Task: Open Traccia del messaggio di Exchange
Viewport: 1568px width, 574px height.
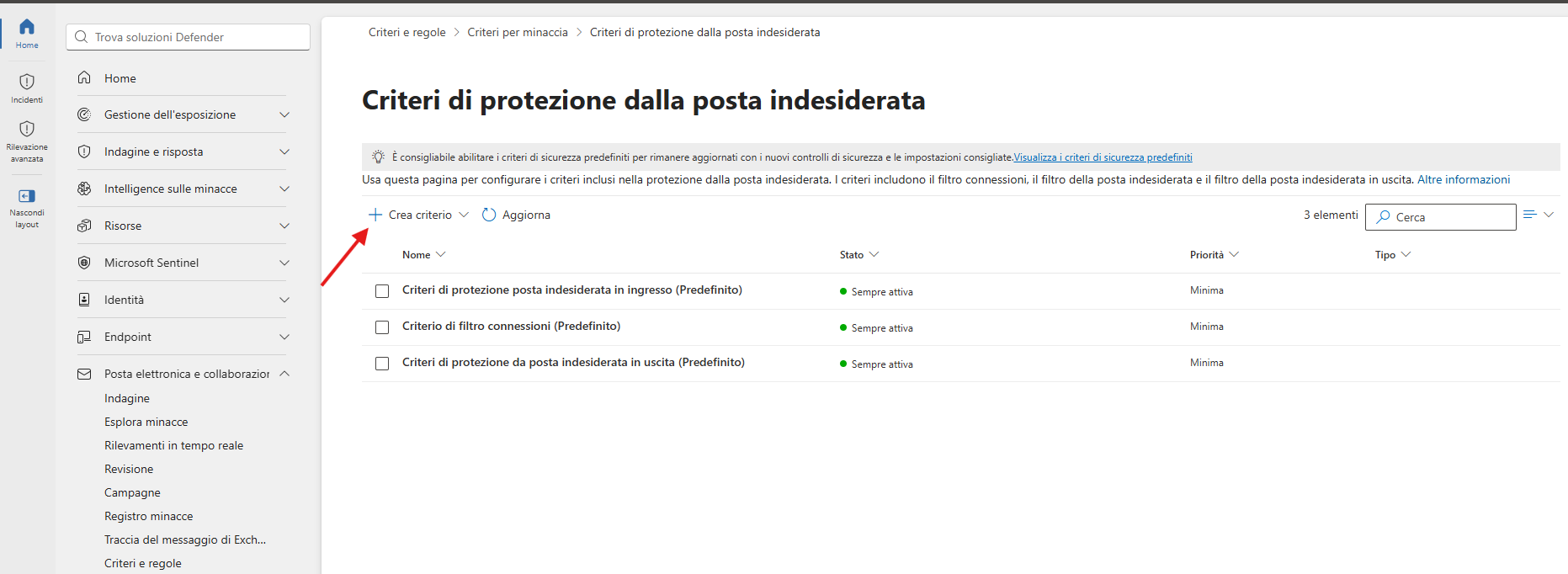Action: 185,539
